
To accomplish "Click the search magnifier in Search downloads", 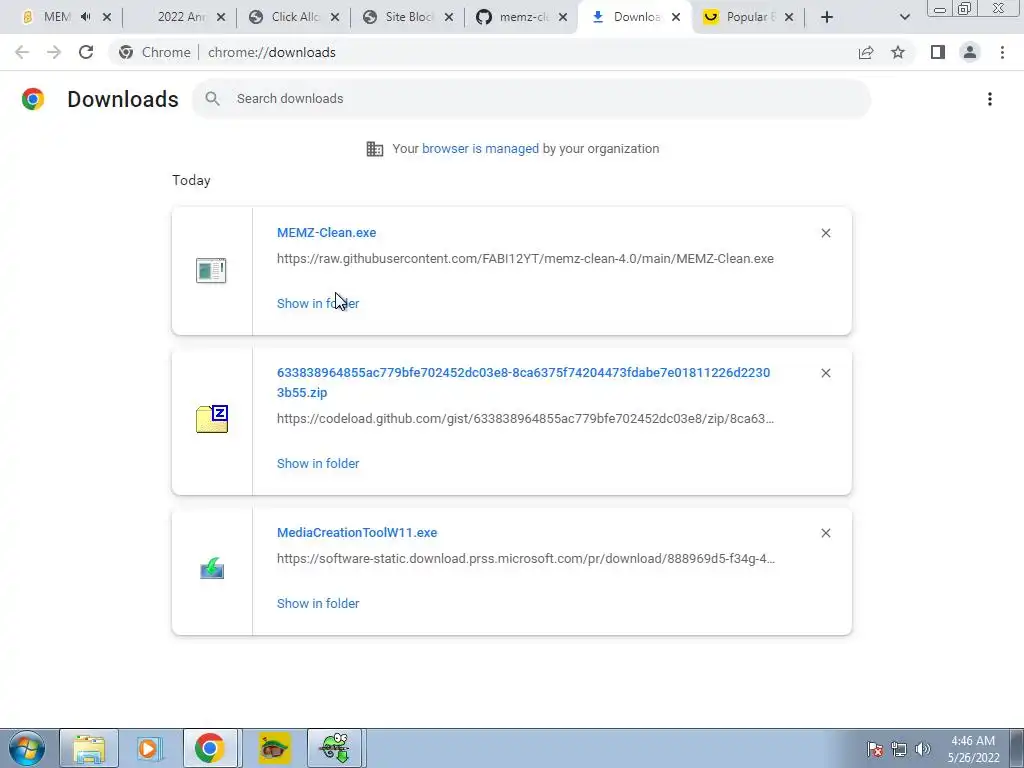I will point(212,99).
